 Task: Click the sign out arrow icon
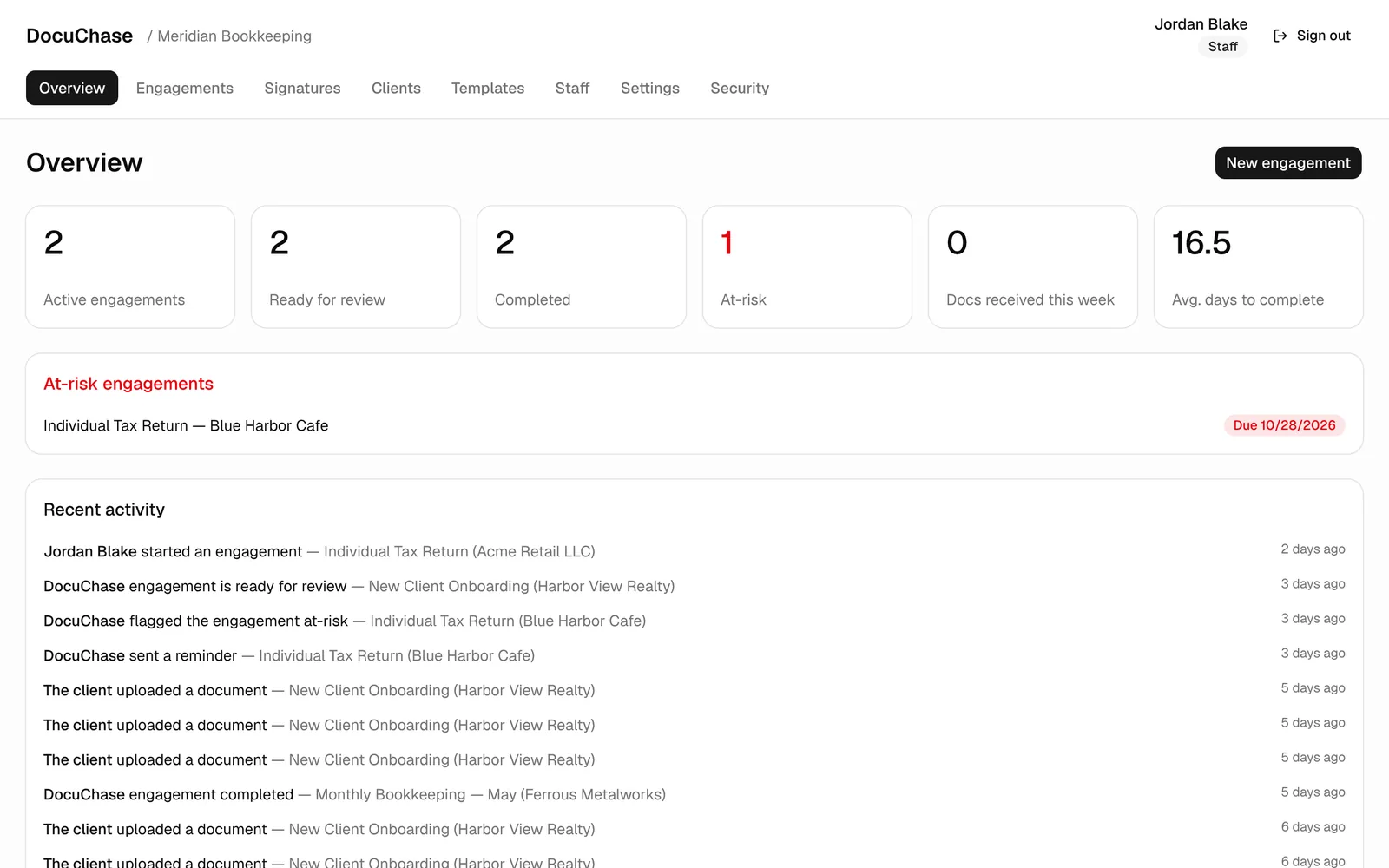click(x=1280, y=36)
